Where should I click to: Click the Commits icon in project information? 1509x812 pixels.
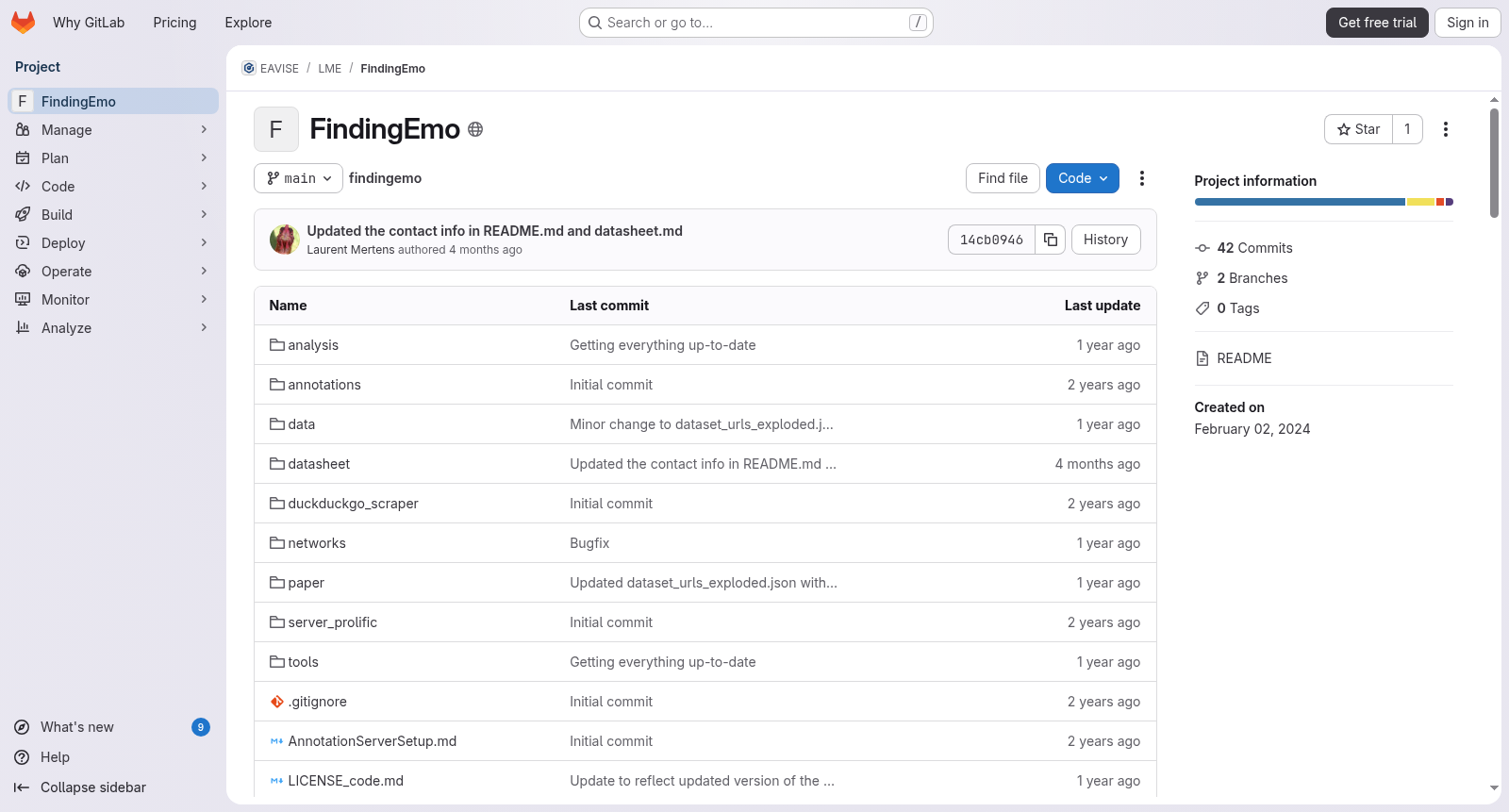(x=1202, y=248)
